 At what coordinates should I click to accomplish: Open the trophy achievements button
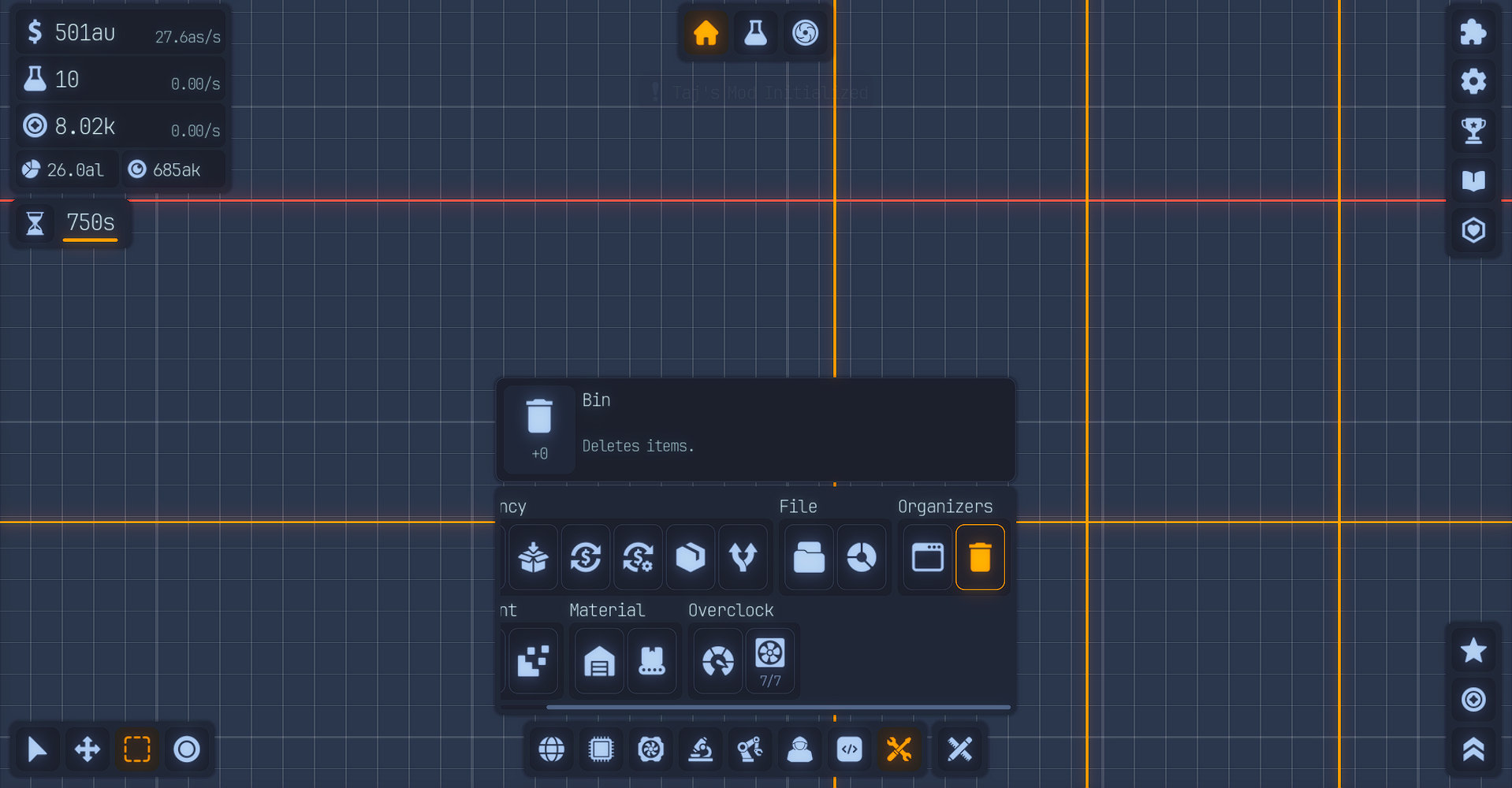[1473, 131]
